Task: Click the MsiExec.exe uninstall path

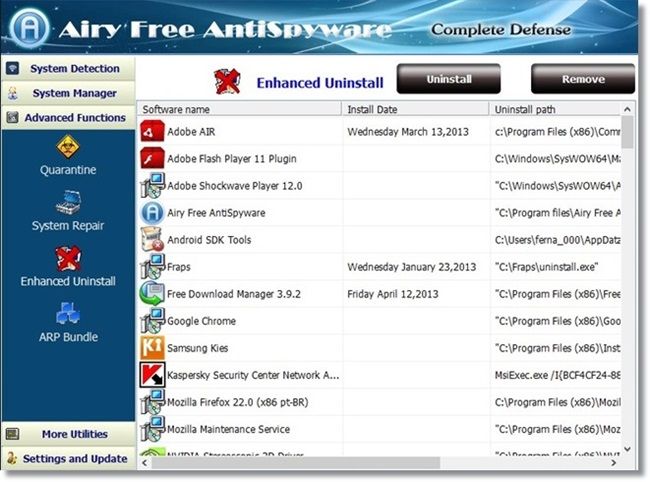Action: (558, 375)
